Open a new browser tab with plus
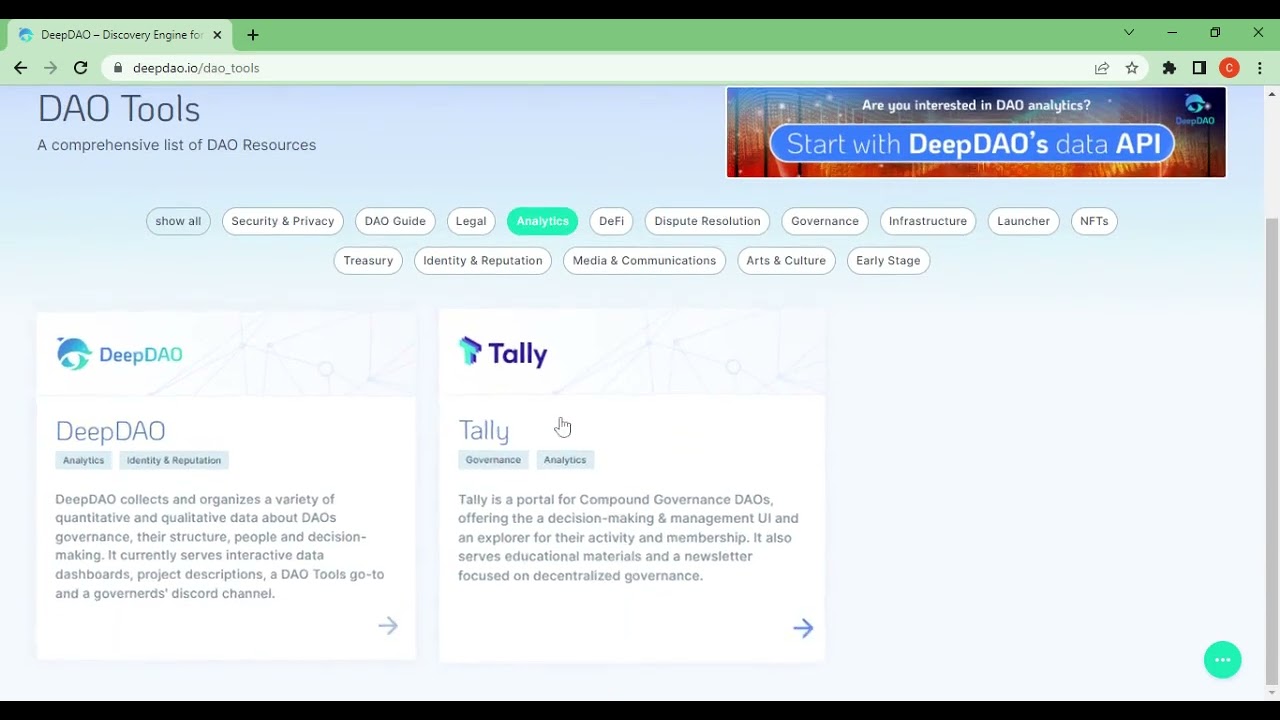 252,35
